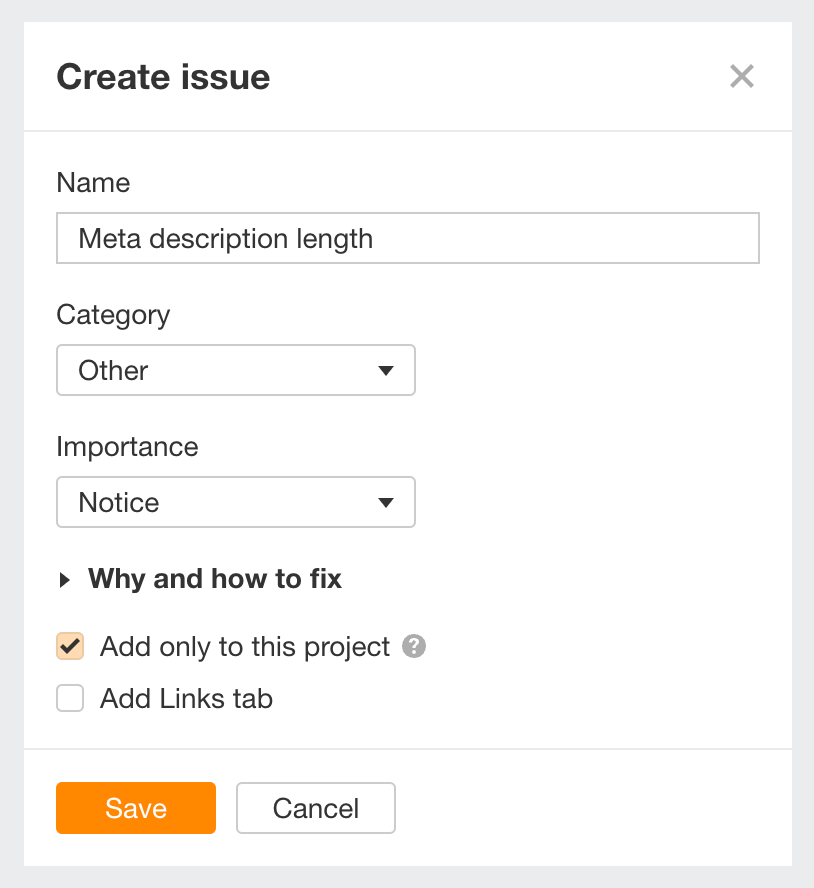Image resolution: width=814 pixels, height=888 pixels.
Task: Click the Importance dropdown arrow
Action: [x=387, y=502]
